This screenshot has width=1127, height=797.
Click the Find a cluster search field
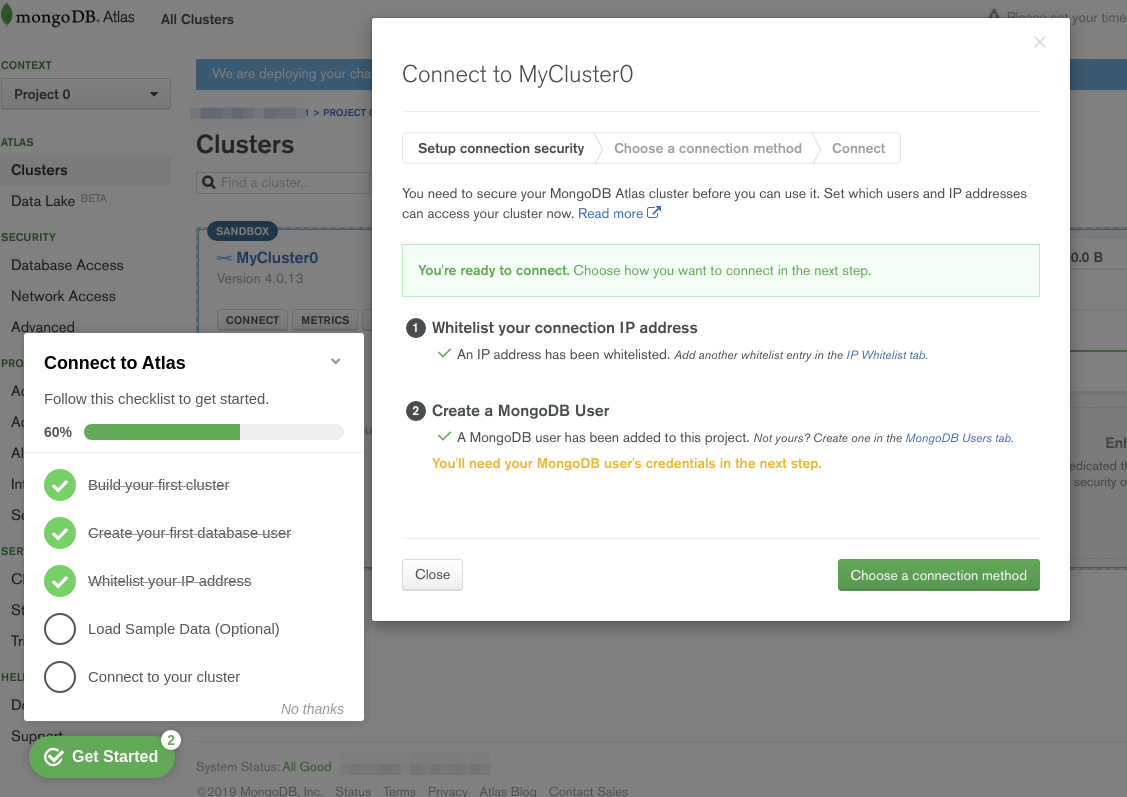tap(290, 183)
